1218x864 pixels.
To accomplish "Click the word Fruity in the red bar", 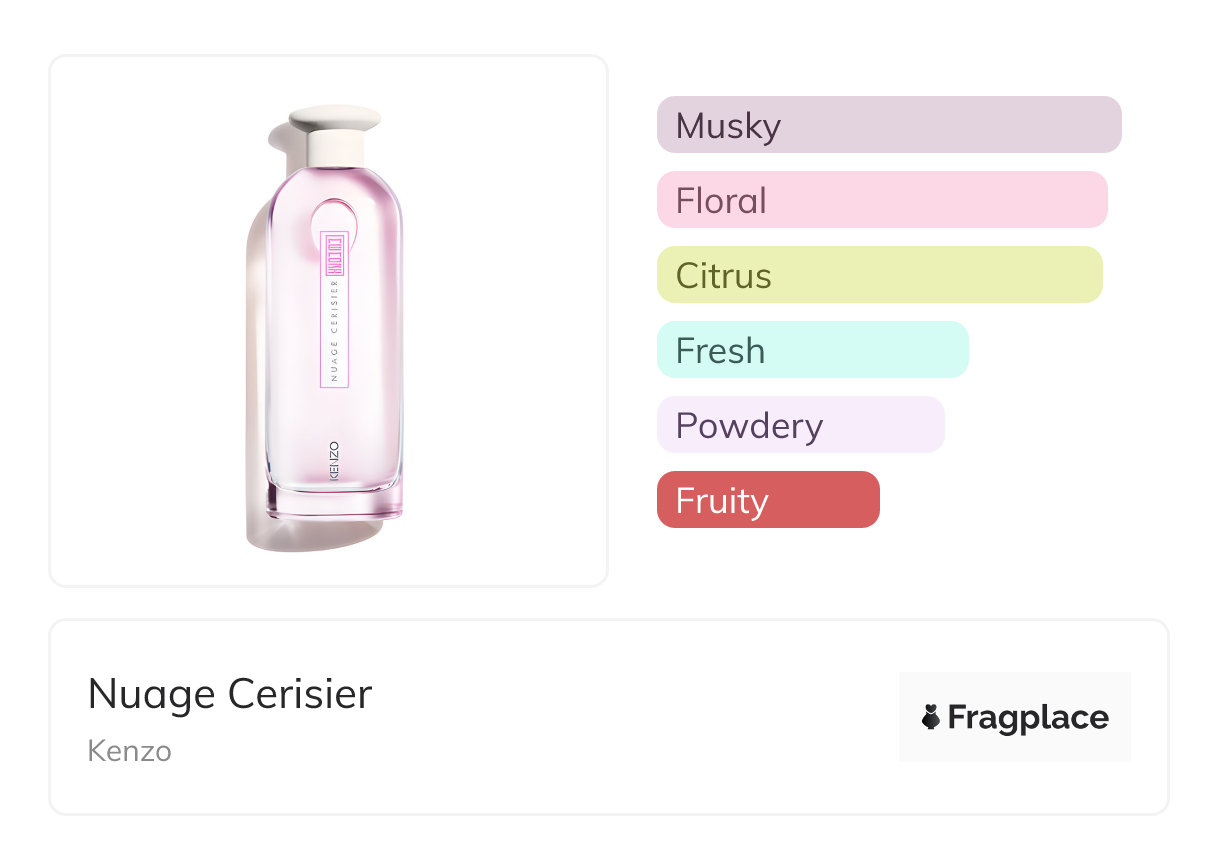I will point(722,501).
